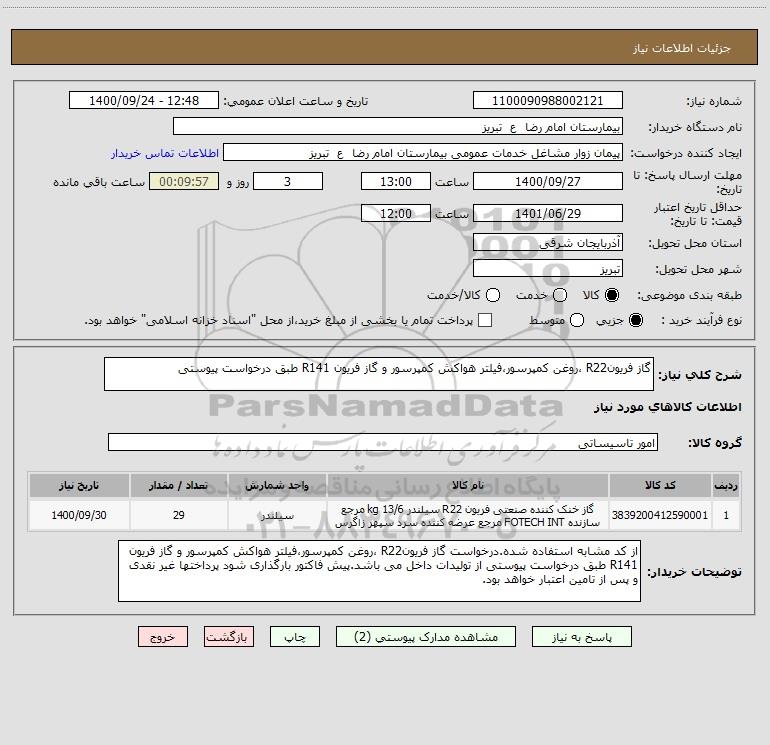Image resolution: width=770 pixels, height=745 pixels.
Task: Toggle the اسناد خزانه اسلامی payment checkbox
Action: coord(485,320)
